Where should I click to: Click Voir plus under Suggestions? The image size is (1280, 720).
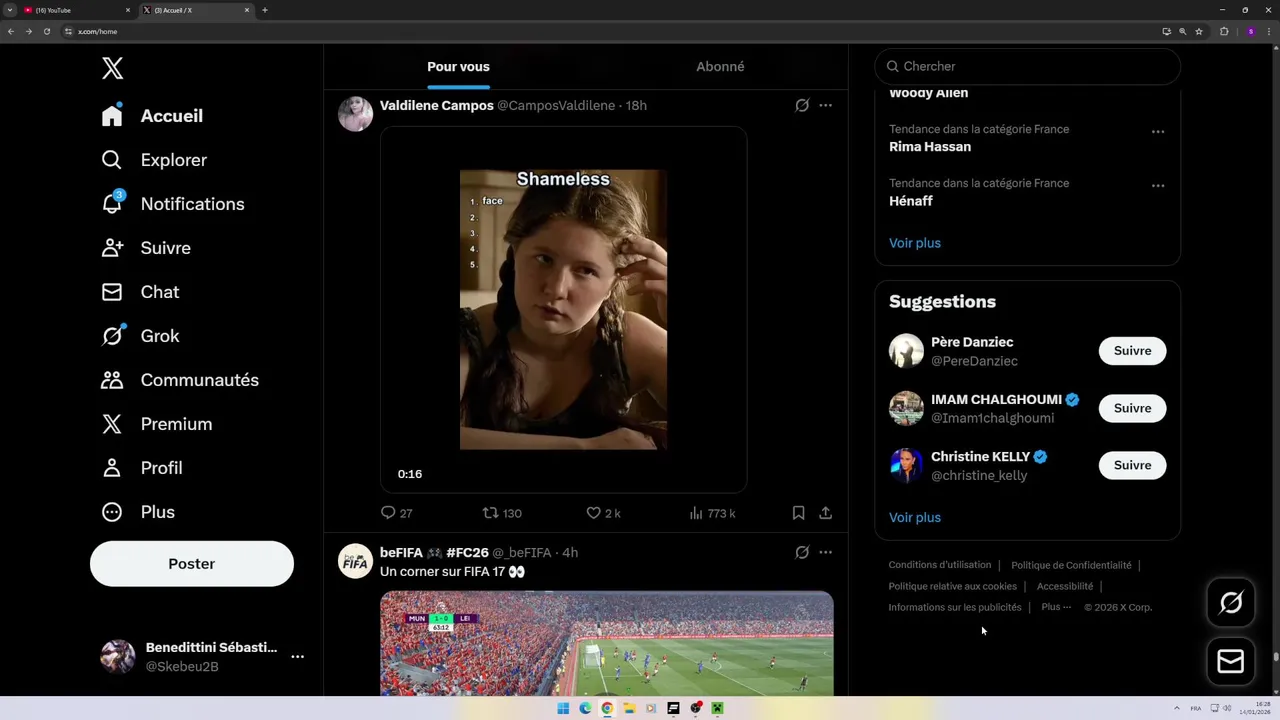[915, 517]
